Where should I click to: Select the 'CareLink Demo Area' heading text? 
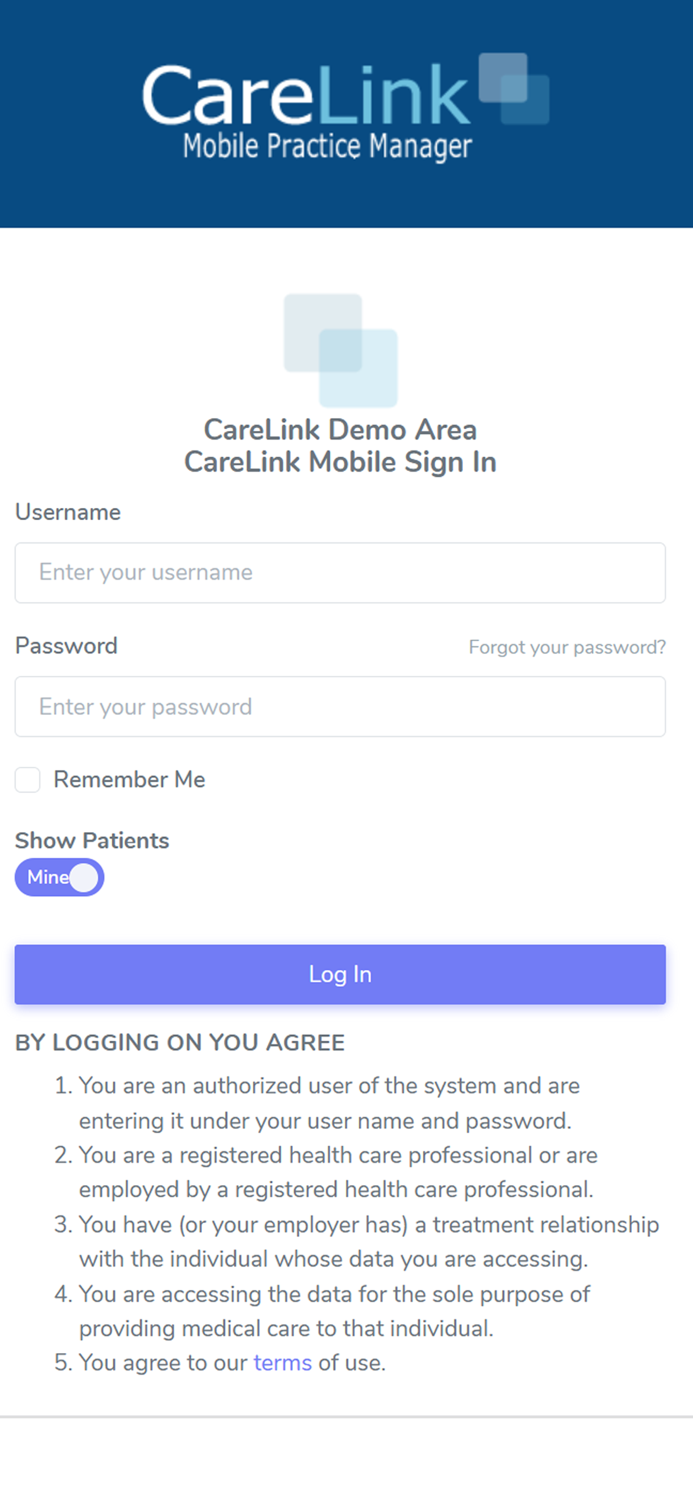[340, 429]
